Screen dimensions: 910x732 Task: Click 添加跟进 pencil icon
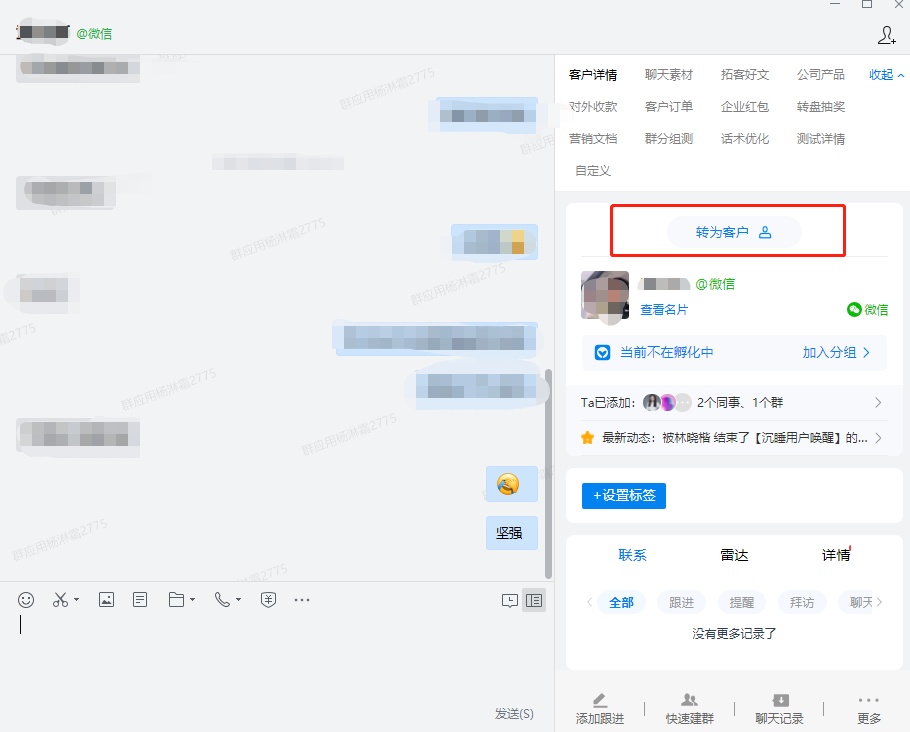click(599, 701)
